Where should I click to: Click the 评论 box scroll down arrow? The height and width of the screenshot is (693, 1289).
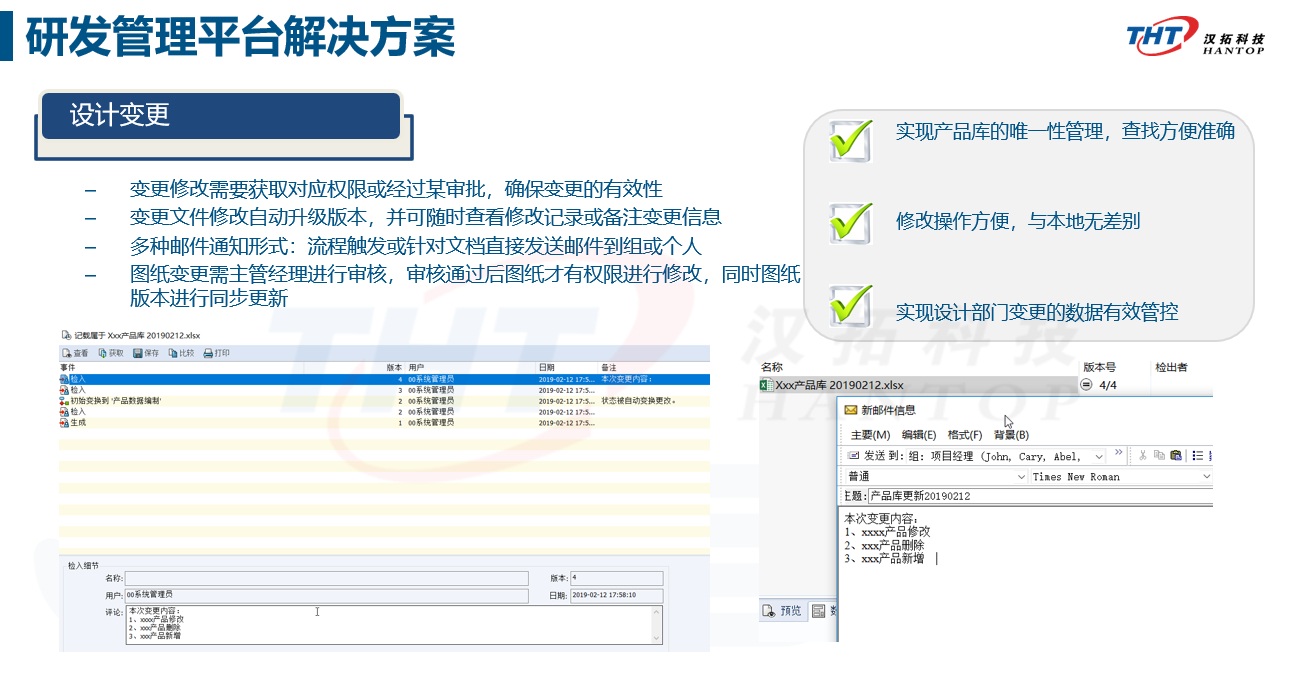click(x=657, y=637)
